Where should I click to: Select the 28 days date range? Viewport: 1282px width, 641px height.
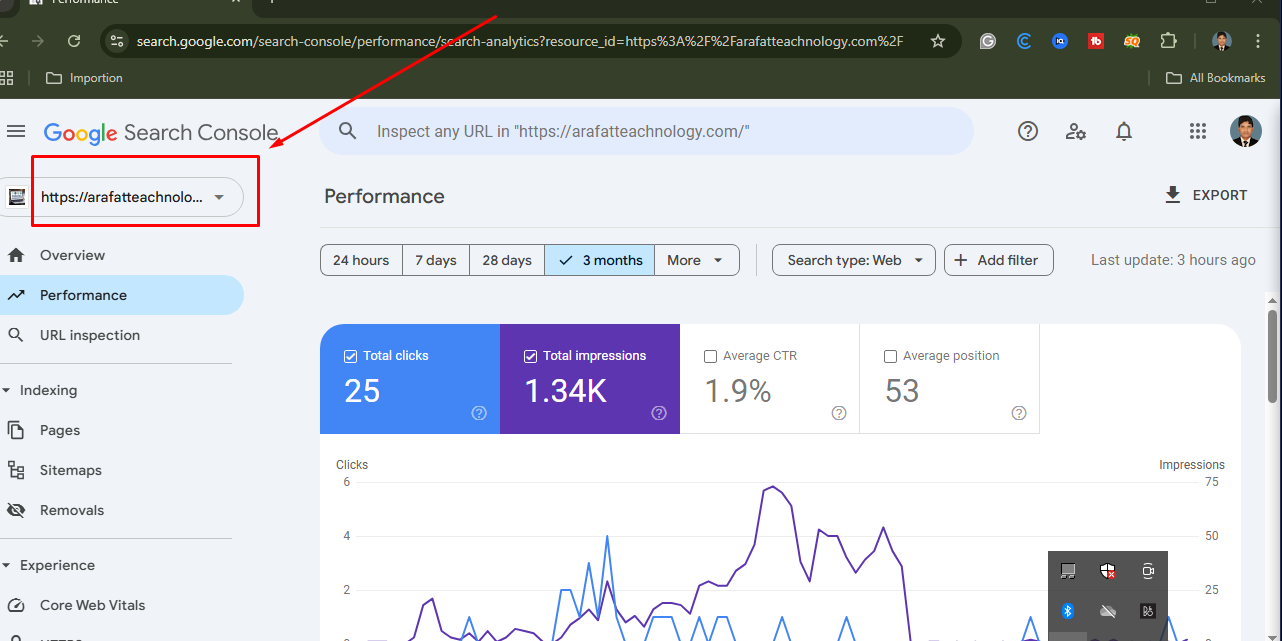[507, 260]
